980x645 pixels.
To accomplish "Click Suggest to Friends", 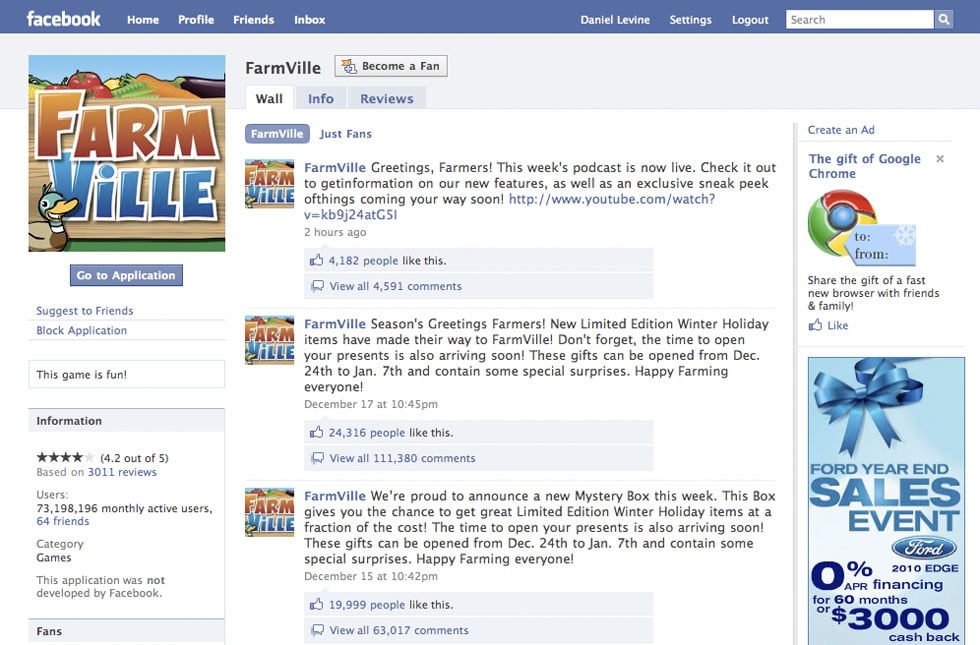I will [x=85, y=311].
